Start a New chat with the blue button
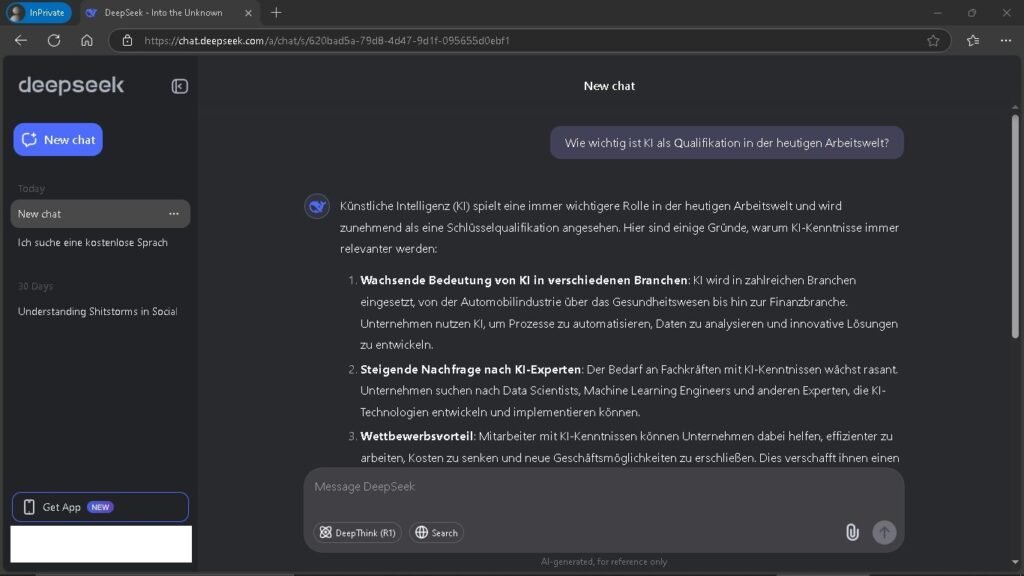1024x576 pixels. point(57,139)
